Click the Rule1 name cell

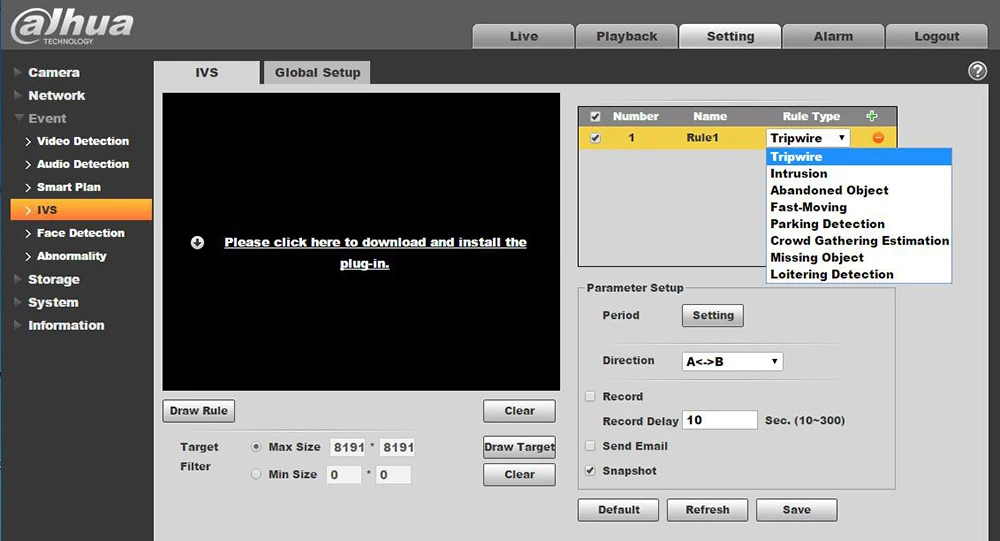pyautogui.click(x=702, y=138)
